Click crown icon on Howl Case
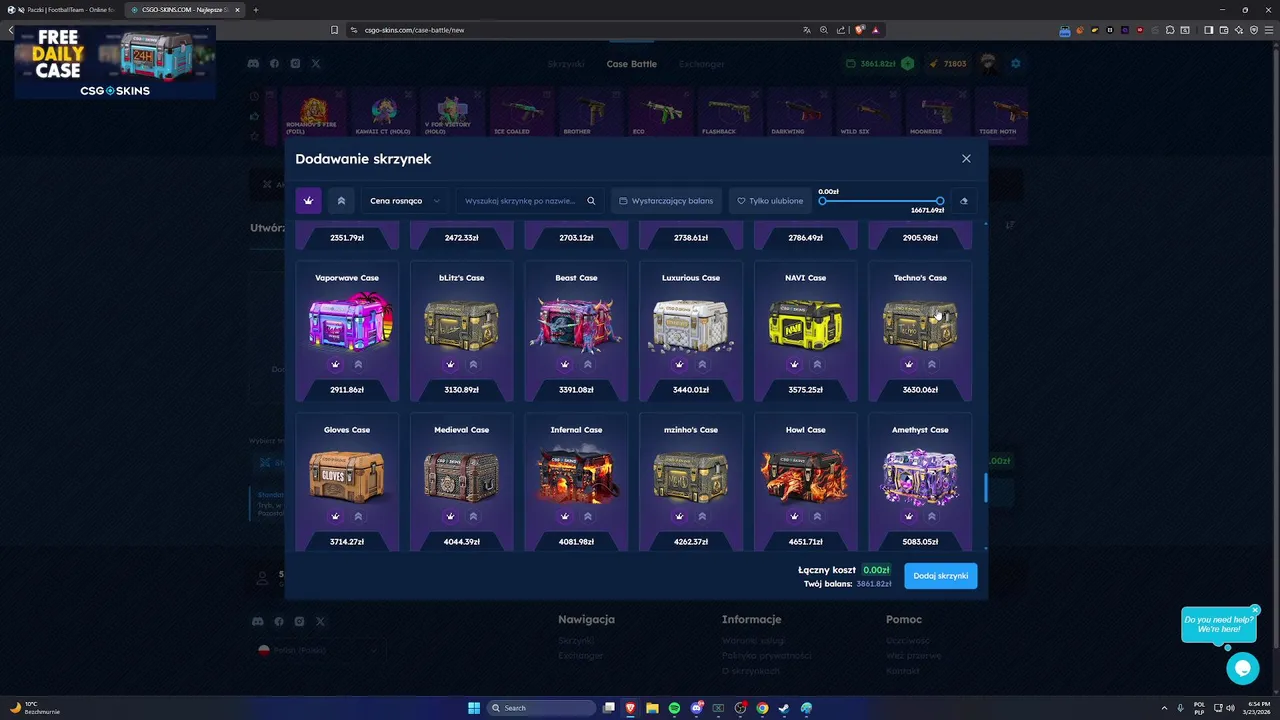Image resolution: width=1280 pixels, height=720 pixels. (794, 516)
